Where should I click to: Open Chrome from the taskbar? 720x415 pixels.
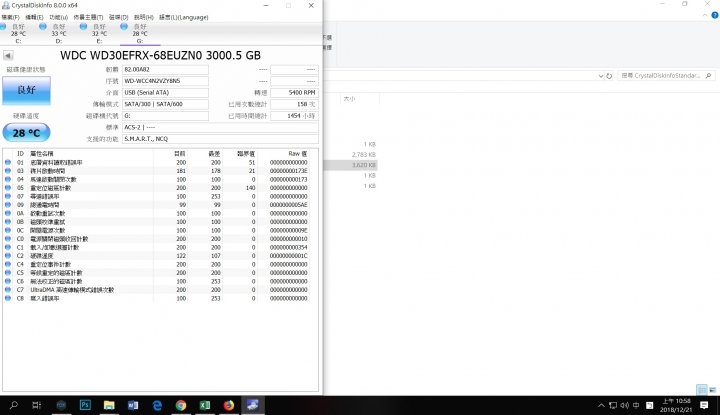(x=181, y=405)
